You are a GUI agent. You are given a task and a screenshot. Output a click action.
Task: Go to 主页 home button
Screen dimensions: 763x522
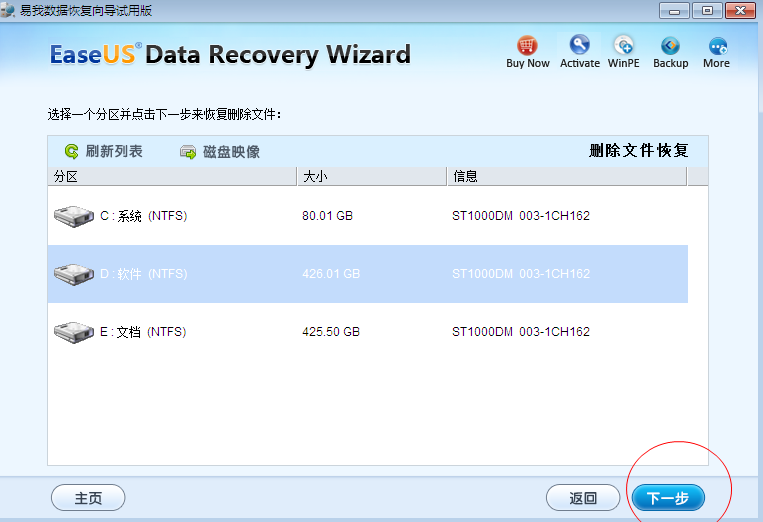88,498
